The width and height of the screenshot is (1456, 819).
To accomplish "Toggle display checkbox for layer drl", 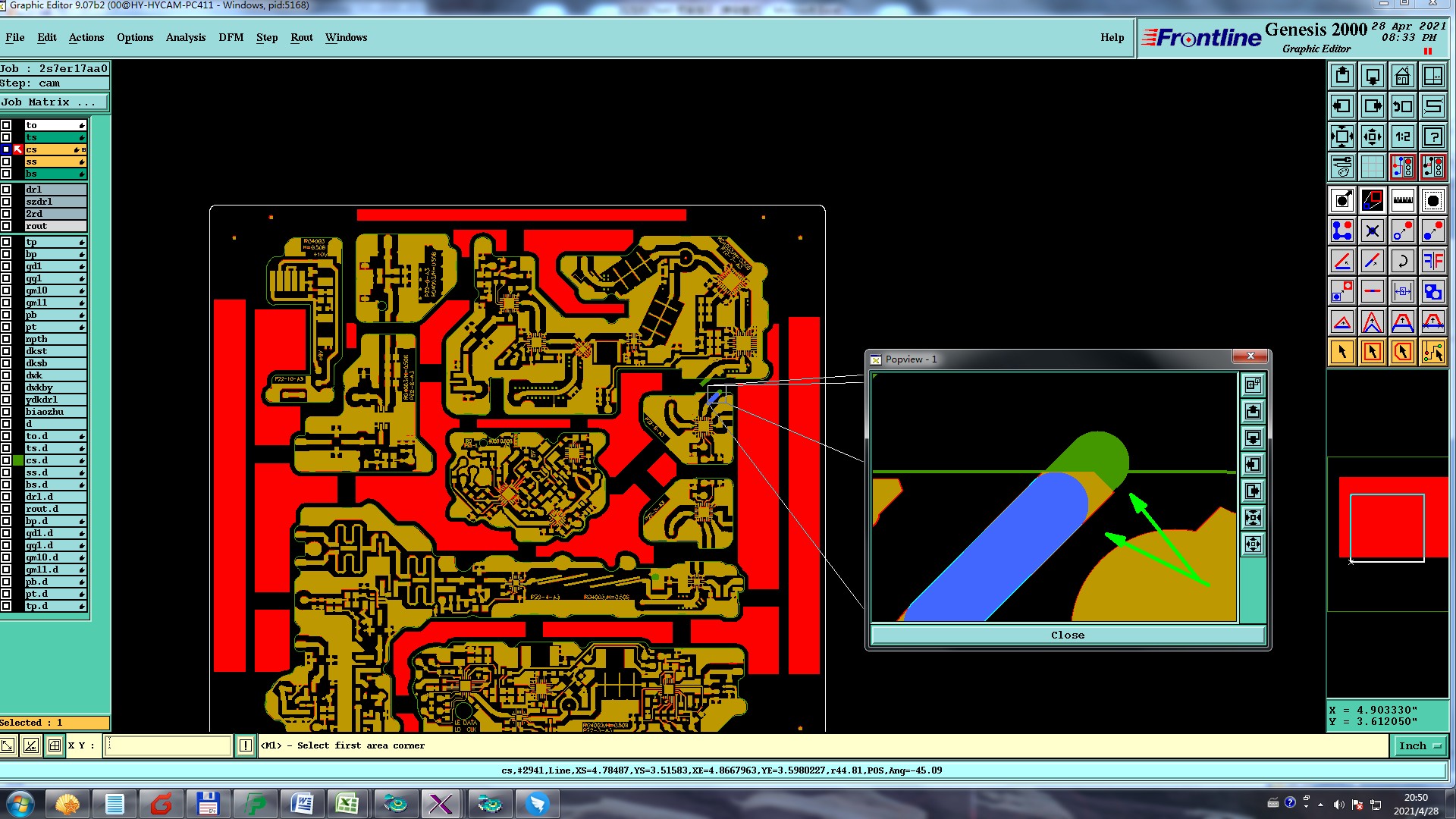I will tap(6, 190).
